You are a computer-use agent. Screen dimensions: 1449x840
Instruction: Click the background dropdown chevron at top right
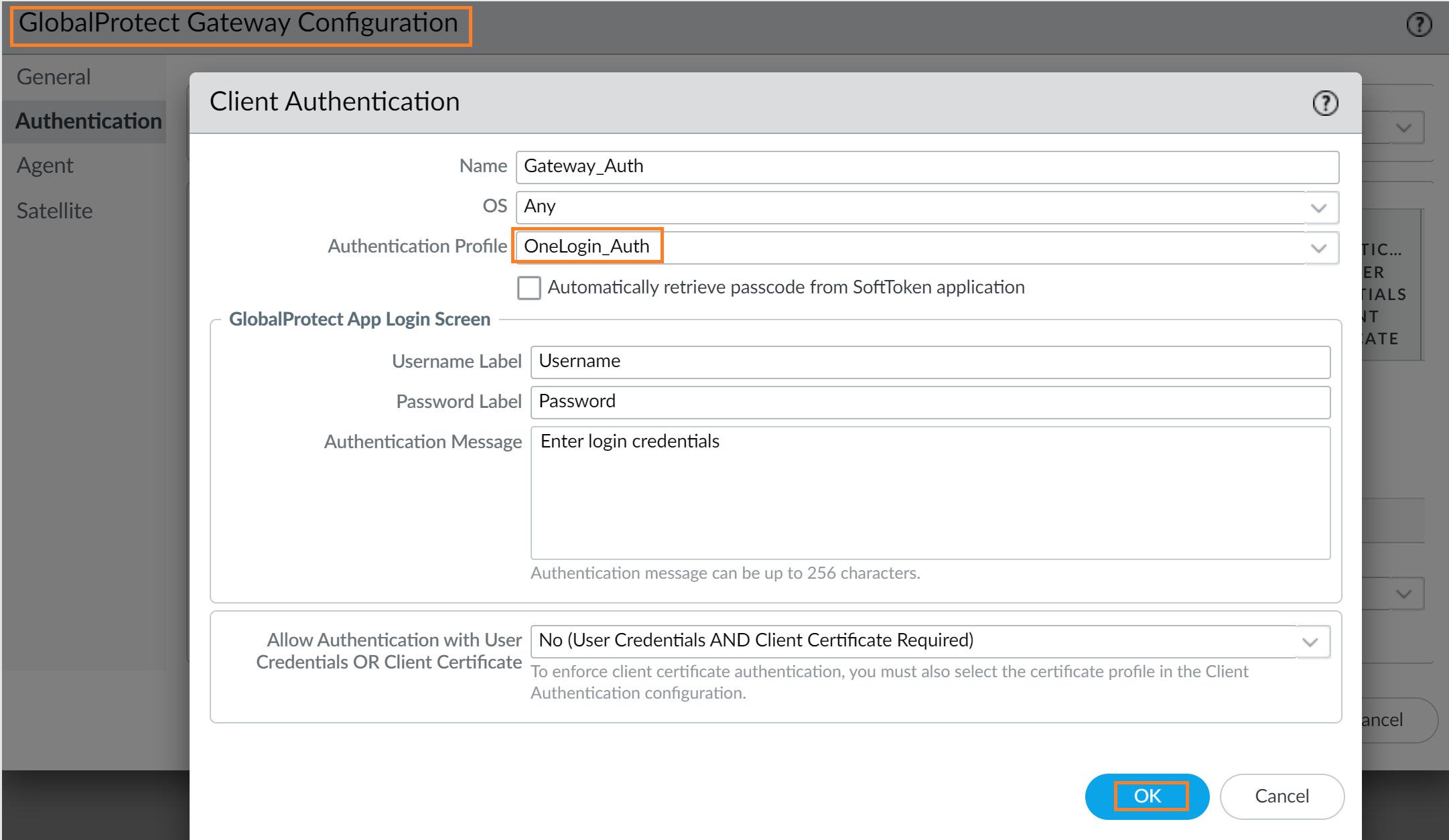[x=1403, y=127]
